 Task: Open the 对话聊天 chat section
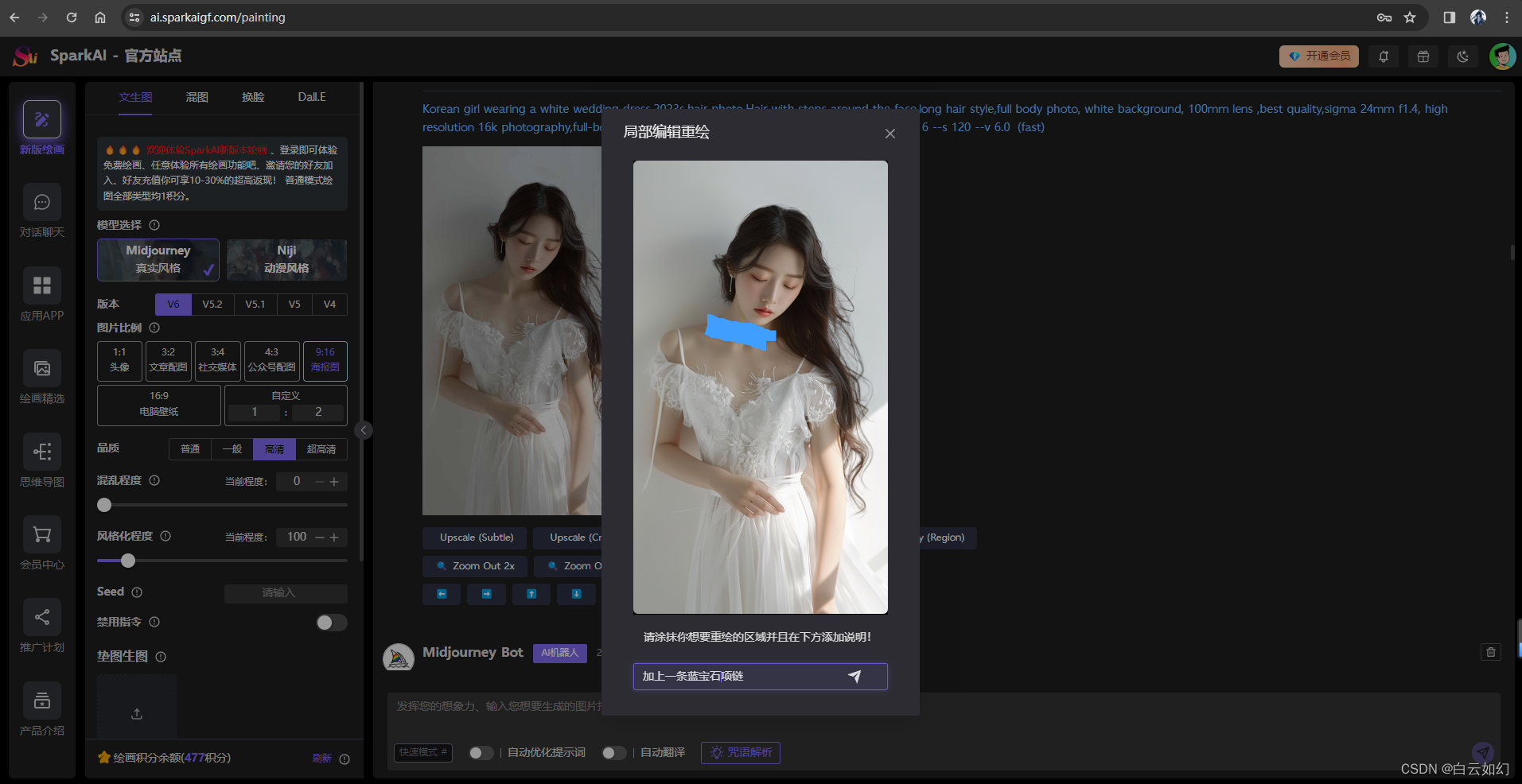(x=42, y=211)
